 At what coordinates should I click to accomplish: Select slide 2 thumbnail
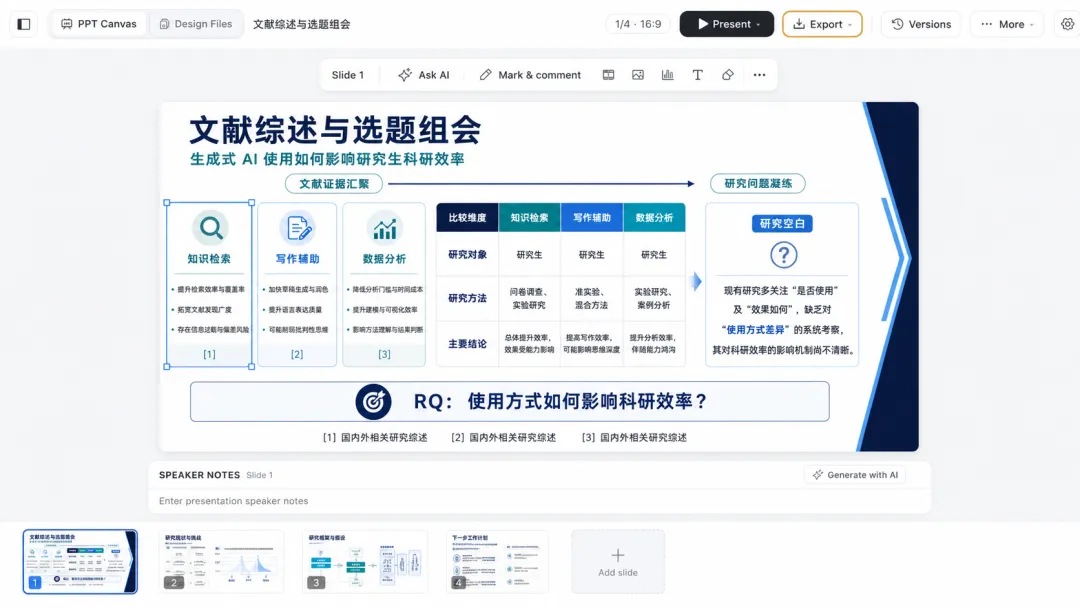coord(221,561)
